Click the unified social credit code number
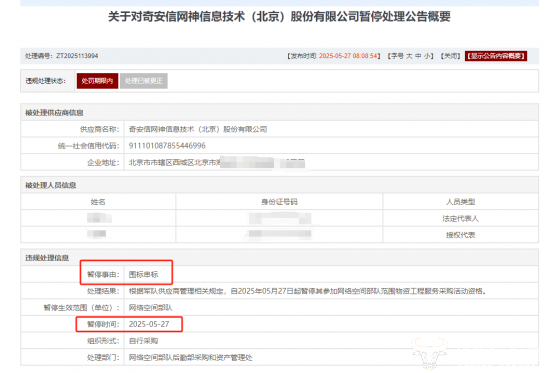550x373 pixels. pyautogui.click(x=167, y=146)
